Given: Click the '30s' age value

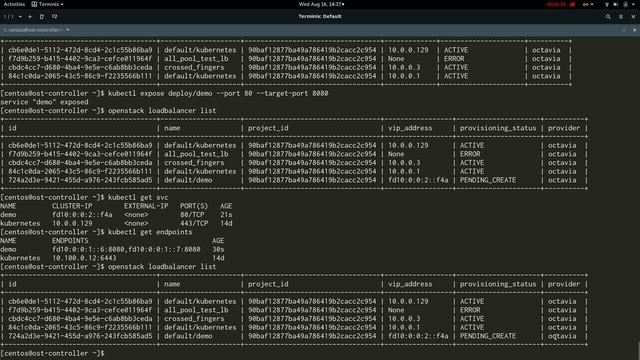Looking at the screenshot, I should pos(218,249).
